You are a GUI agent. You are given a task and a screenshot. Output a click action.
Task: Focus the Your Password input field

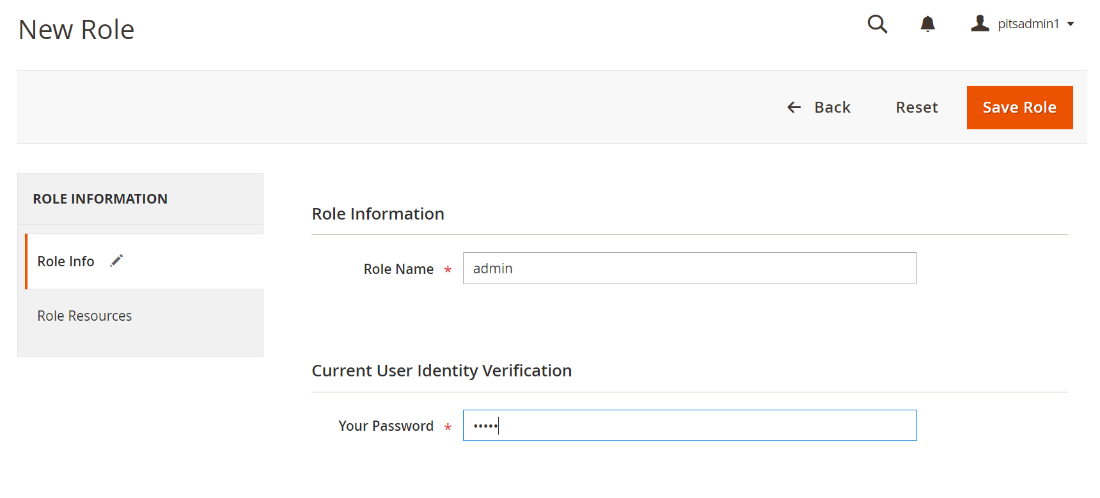(x=689, y=426)
